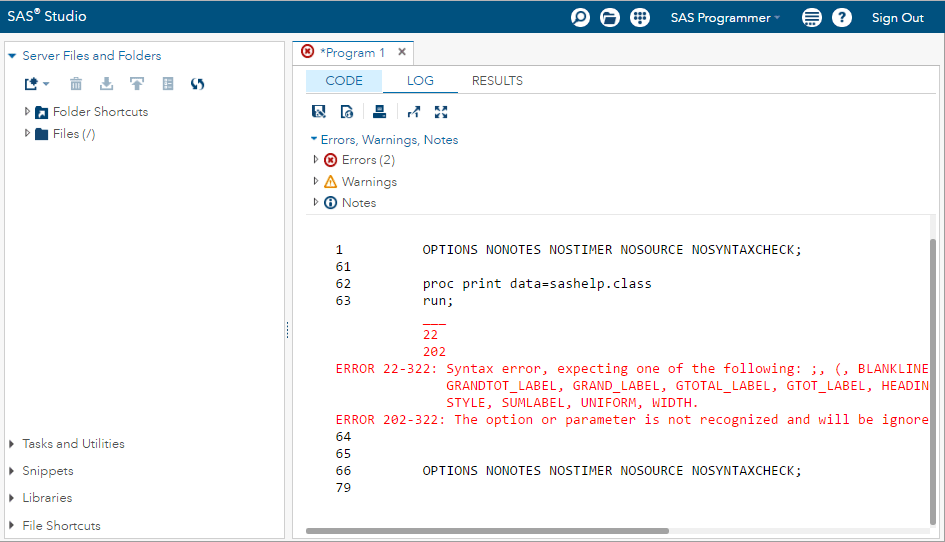Click the New item icon in Server Files
Image resolution: width=945 pixels, height=542 pixels.
(35, 84)
